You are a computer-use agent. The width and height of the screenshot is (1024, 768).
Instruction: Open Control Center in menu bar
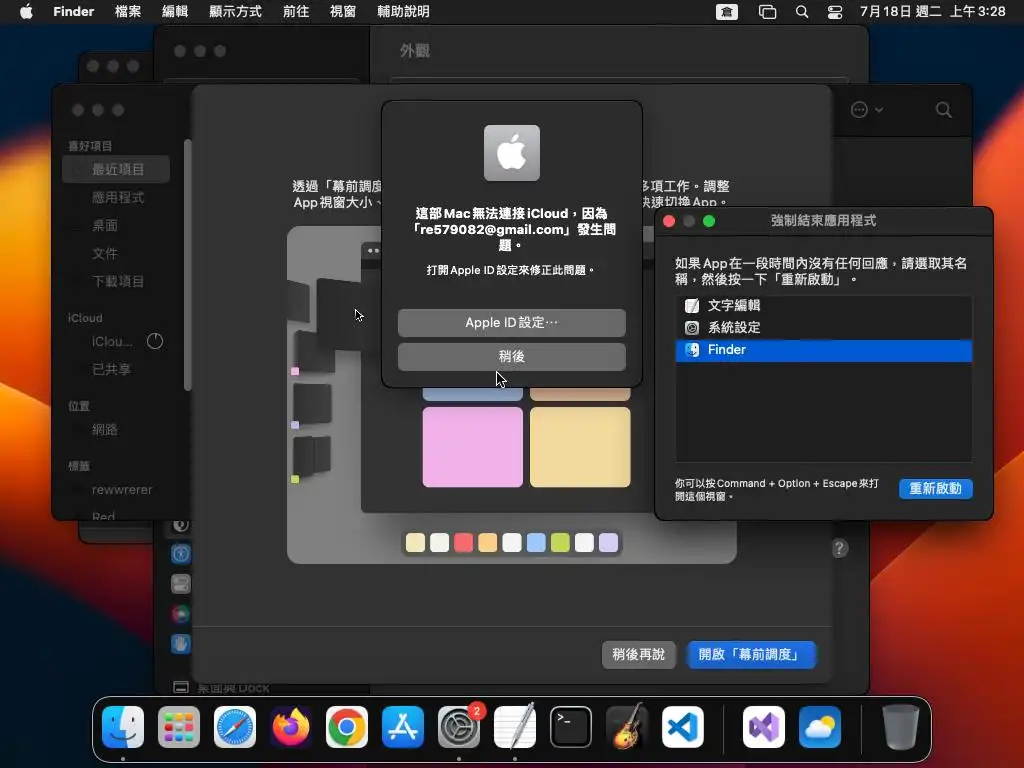[835, 12]
